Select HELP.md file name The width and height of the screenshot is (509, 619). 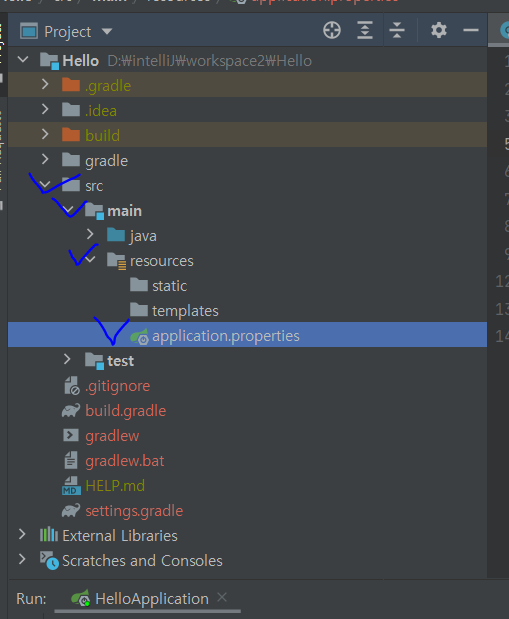tap(115, 486)
